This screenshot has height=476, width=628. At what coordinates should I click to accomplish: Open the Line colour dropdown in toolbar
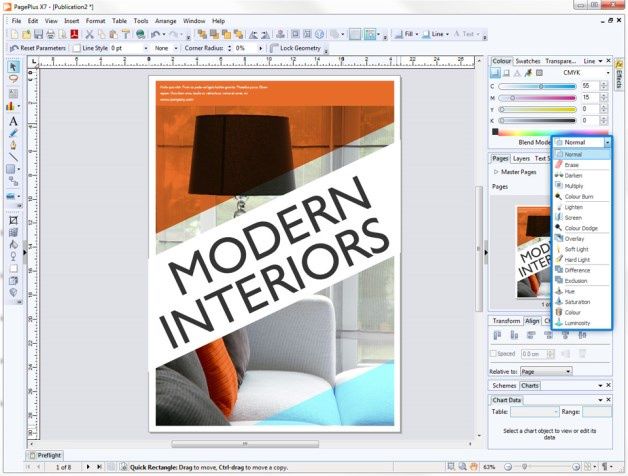click(x=447, y=34)
